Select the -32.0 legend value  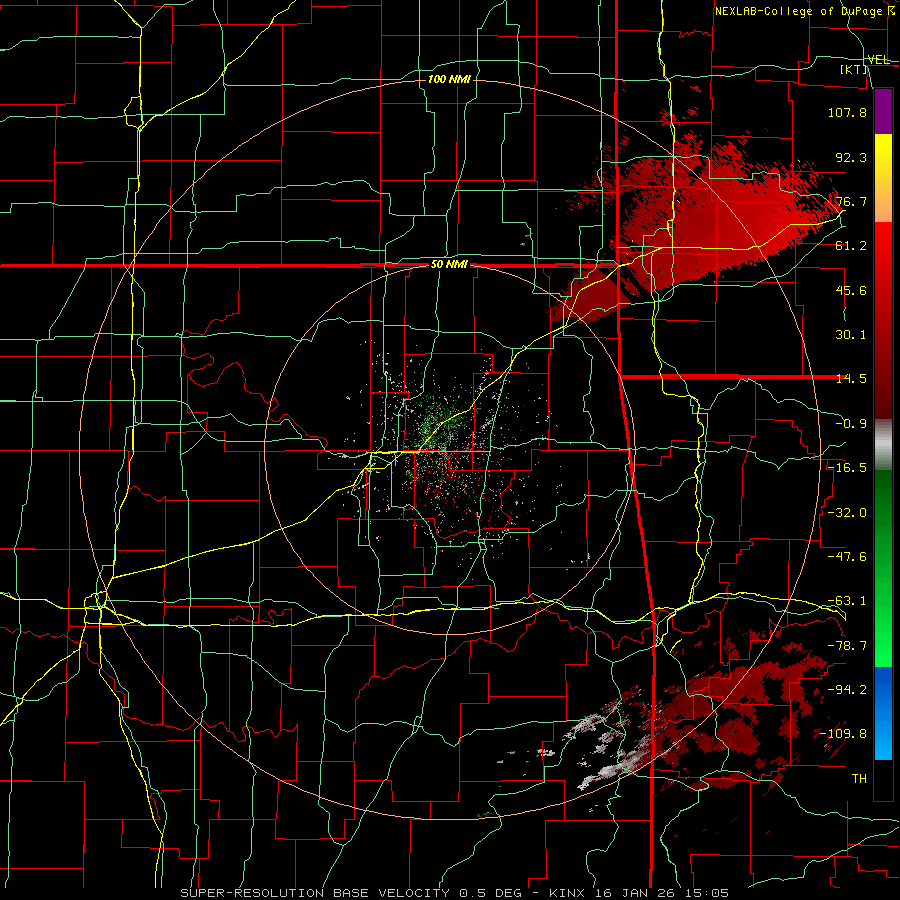[847, 513]
